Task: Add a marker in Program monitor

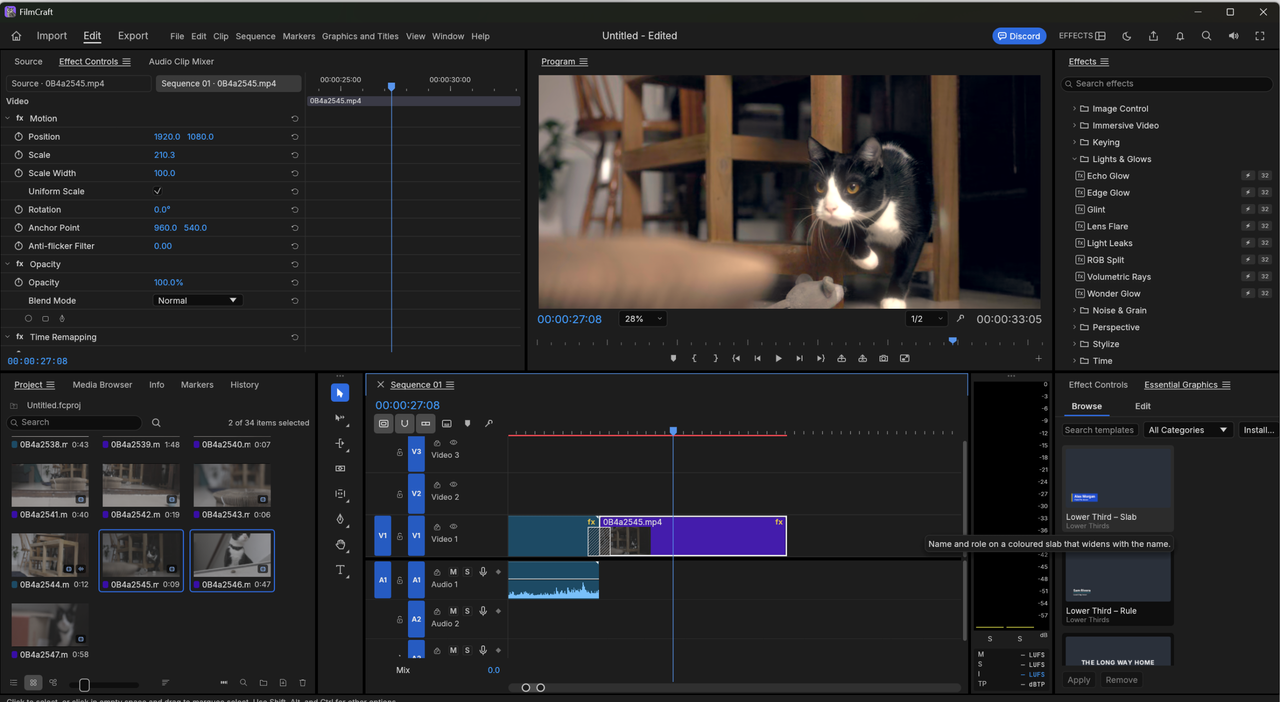Action: pyautogui.click(x=673, y=358)
